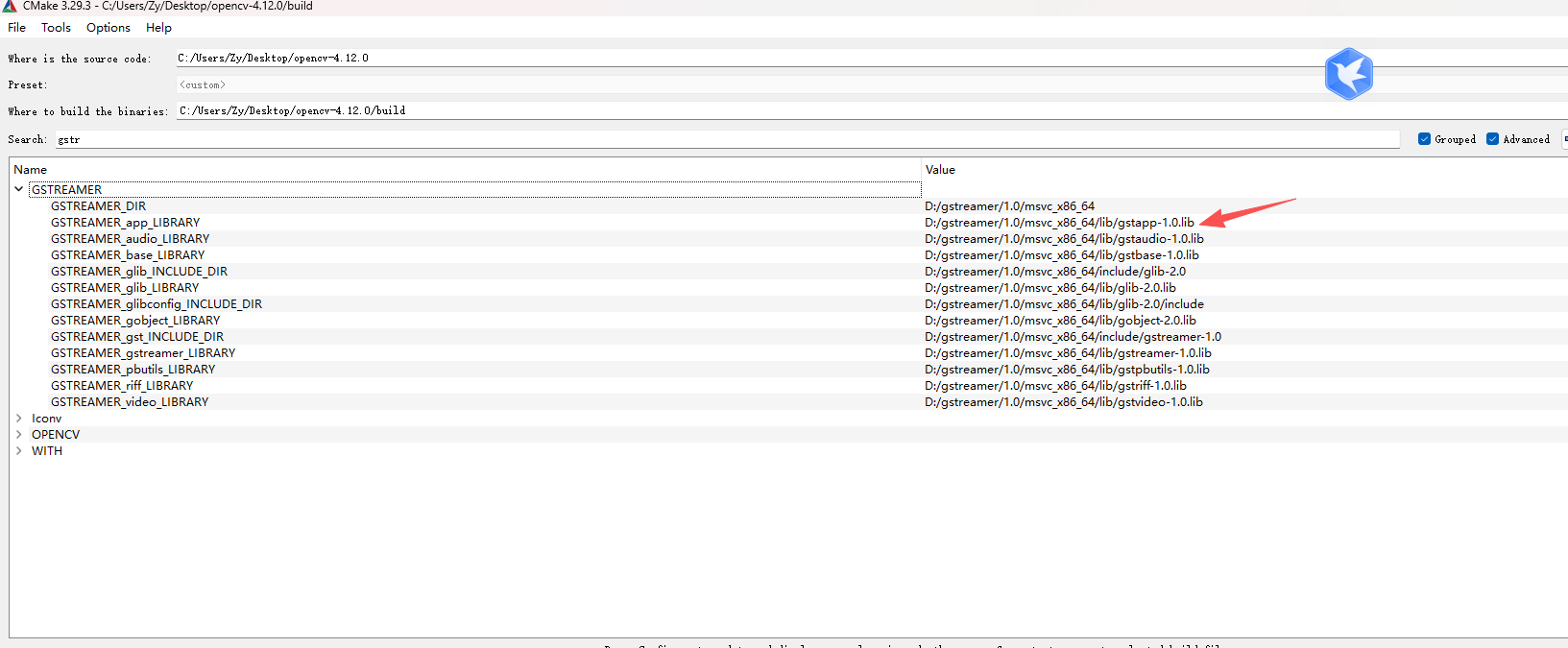The height and width of the screenshot is (648, 1568).
Task: Click the lib/glib-2.0/include path value
Action: pyautogui.click(x=1064, y=303)
